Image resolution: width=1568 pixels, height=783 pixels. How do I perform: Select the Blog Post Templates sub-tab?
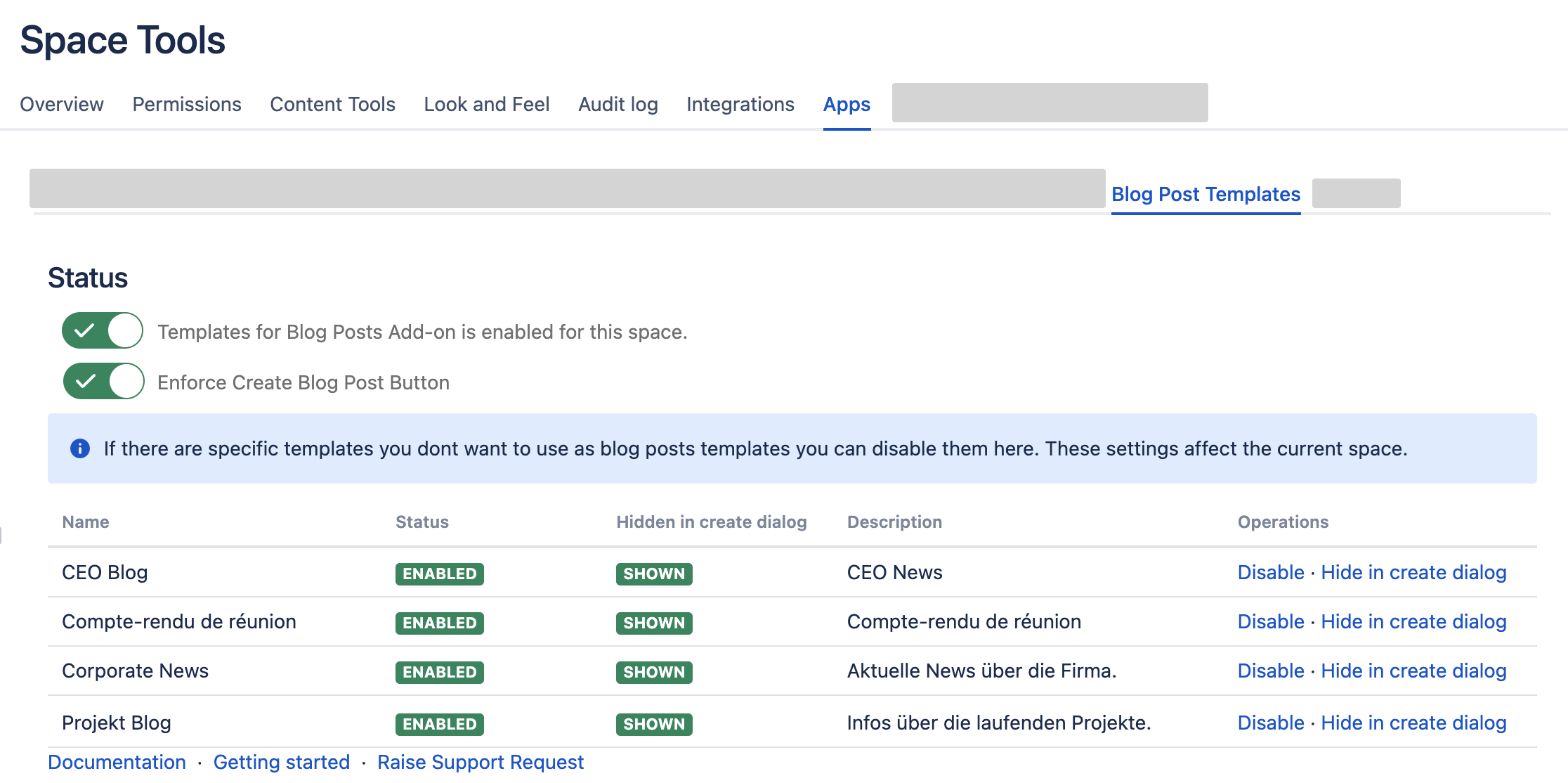[x=1206, y=194]
